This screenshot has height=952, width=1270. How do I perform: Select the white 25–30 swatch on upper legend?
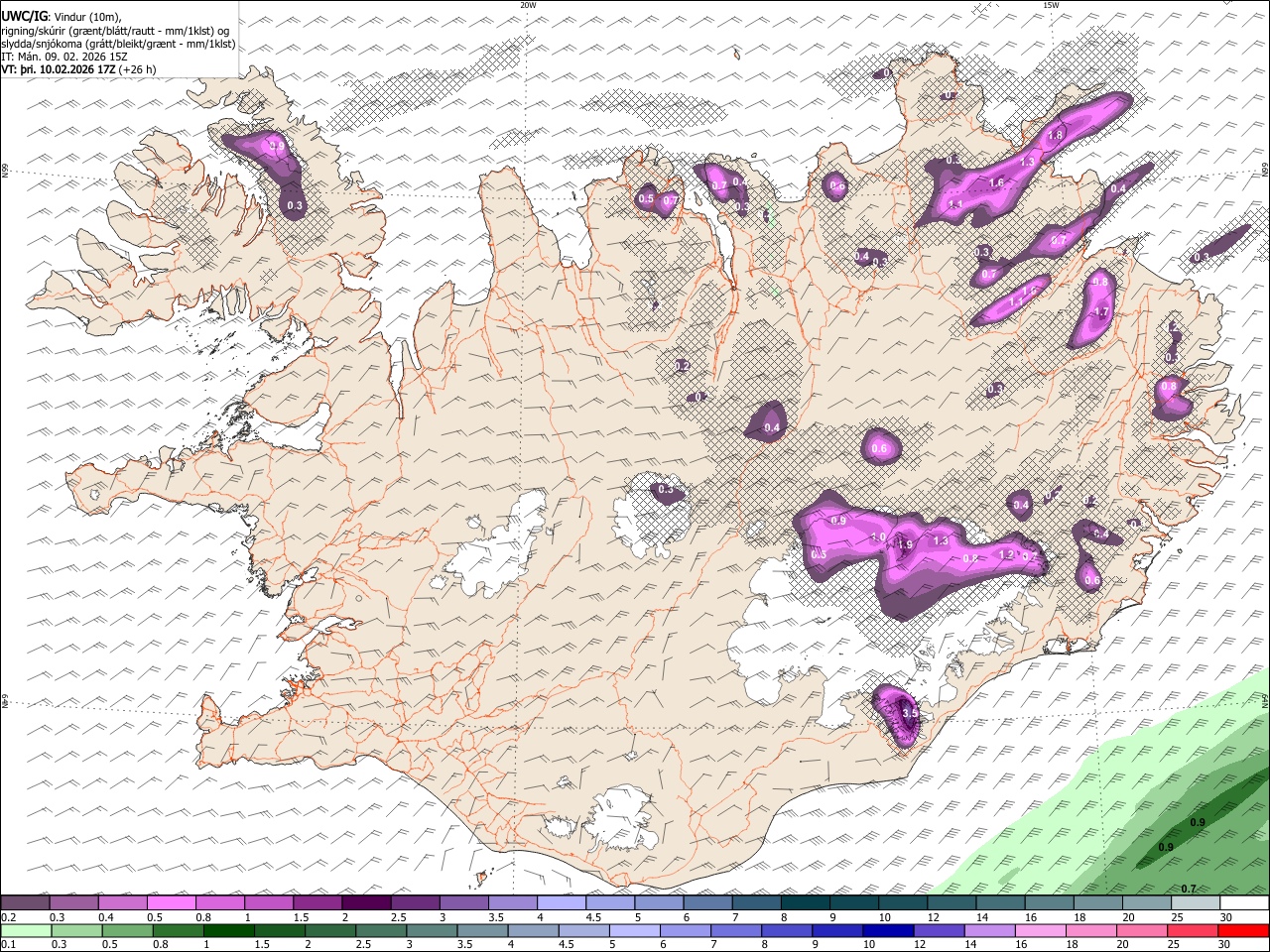tap(1197, 903)
